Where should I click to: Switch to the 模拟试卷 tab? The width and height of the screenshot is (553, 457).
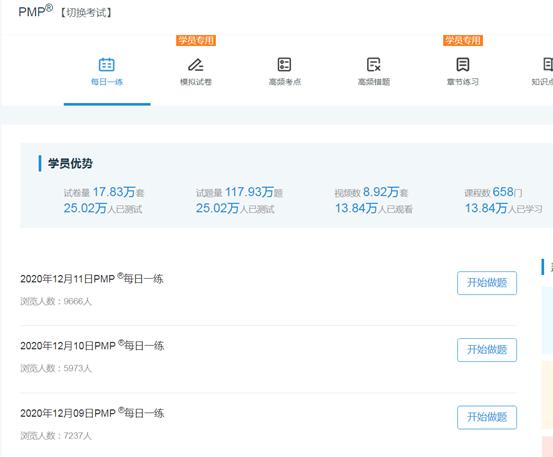point(196,82)
